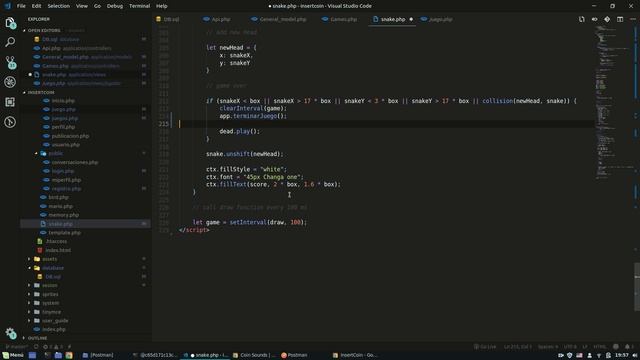Expand the system folder
This screenshot has width=640, height=360.
(51, 303)
